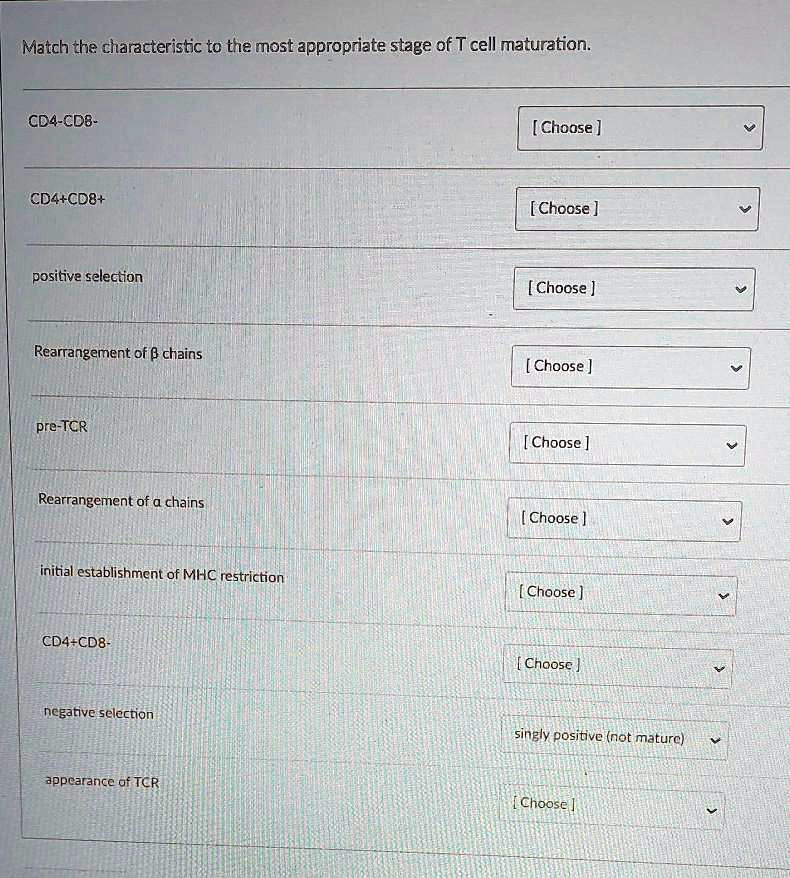Screen dimensions: 790x878
Task: Open the dropdown for CD4+CD8+
Action: 637,209
